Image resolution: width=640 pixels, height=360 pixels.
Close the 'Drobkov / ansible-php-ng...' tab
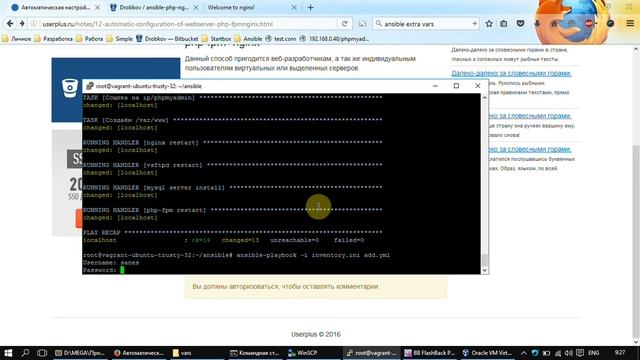click(196, 7)
